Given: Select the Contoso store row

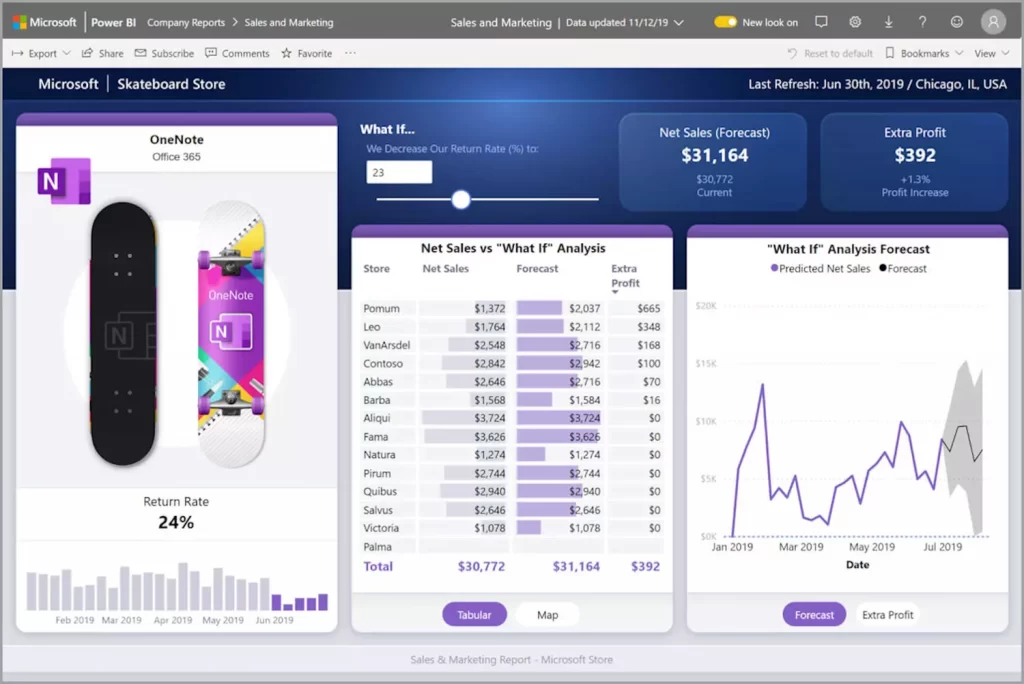Looking at the screenshot, I should [512, 363].
